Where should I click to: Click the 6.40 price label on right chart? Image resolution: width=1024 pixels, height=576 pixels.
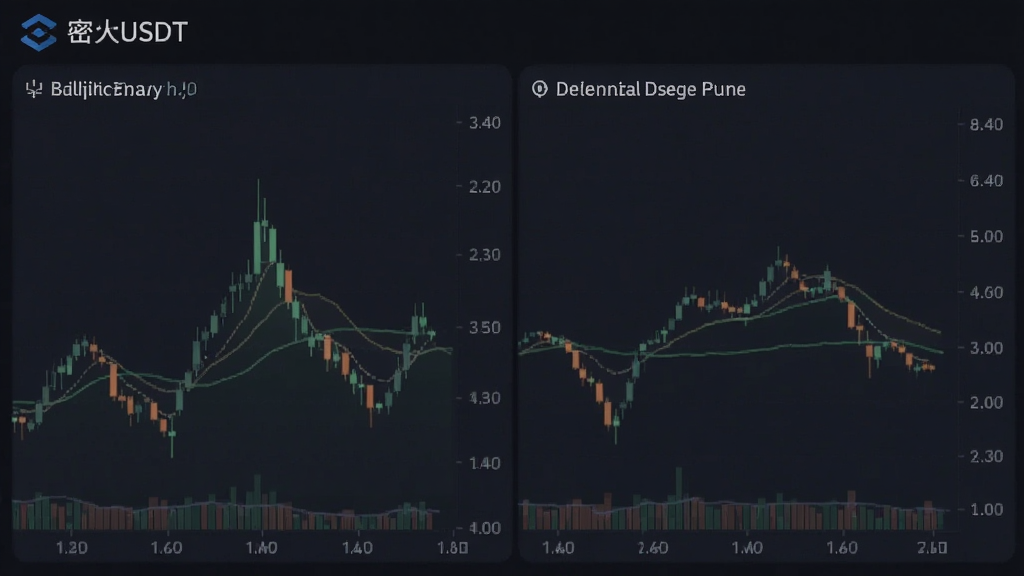(986, 180)
